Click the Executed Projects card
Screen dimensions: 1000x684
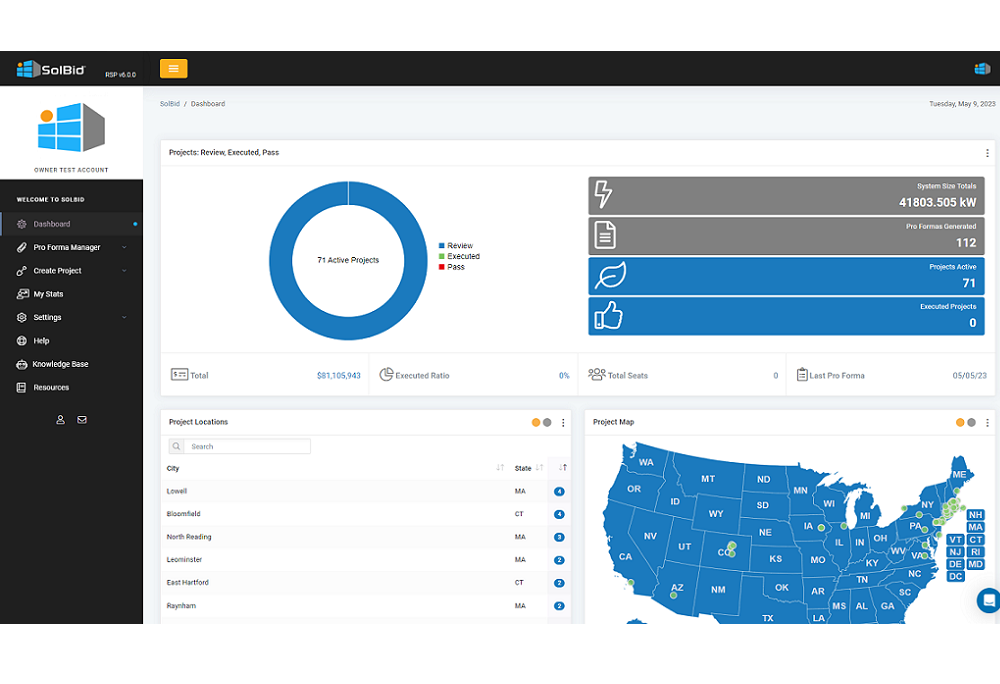pos(786,316)
